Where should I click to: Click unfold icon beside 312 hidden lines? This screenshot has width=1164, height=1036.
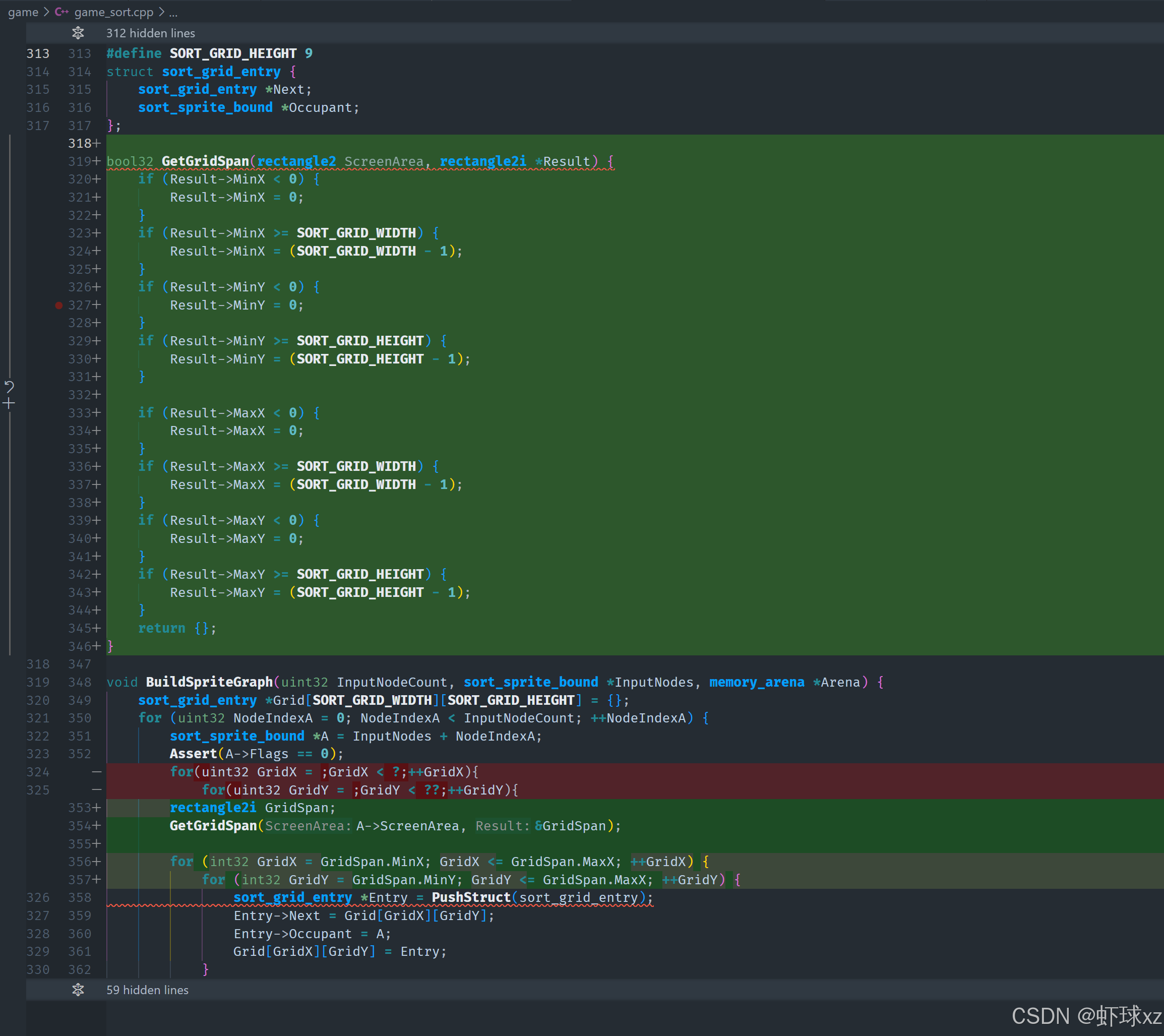pyautogui.click(x=78, y=33)
